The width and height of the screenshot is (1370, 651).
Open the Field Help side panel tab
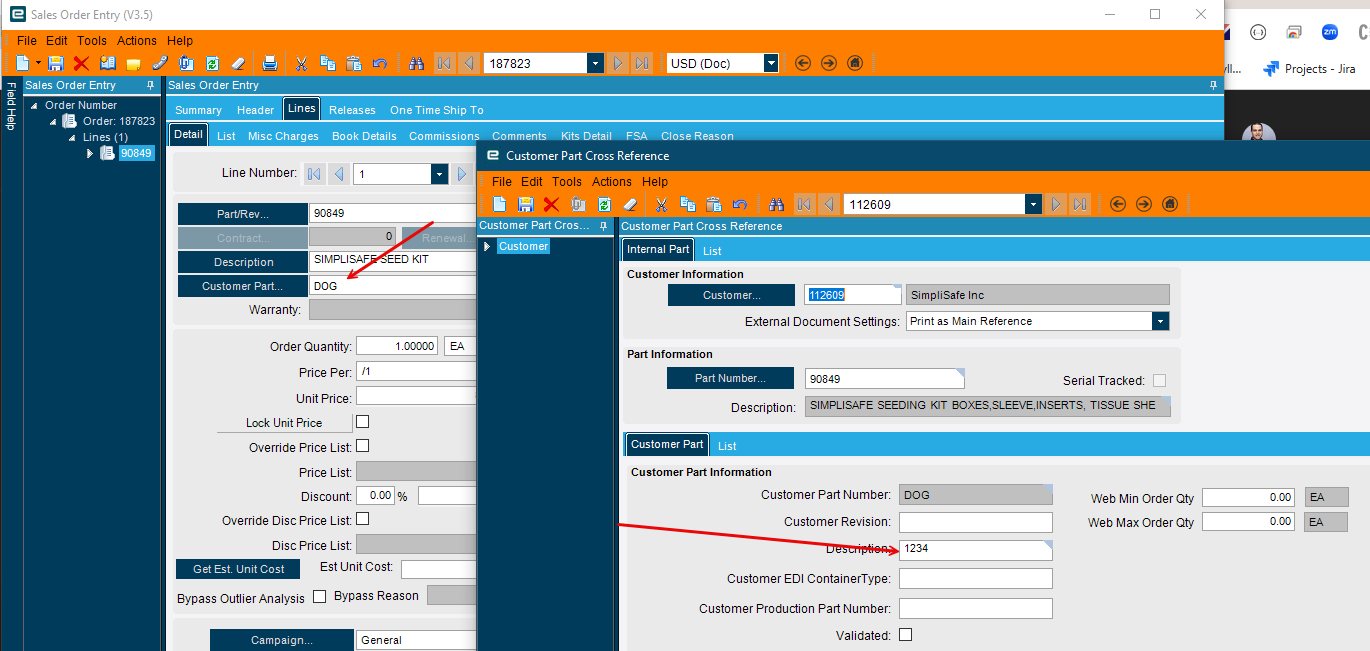tap(10, 108)
